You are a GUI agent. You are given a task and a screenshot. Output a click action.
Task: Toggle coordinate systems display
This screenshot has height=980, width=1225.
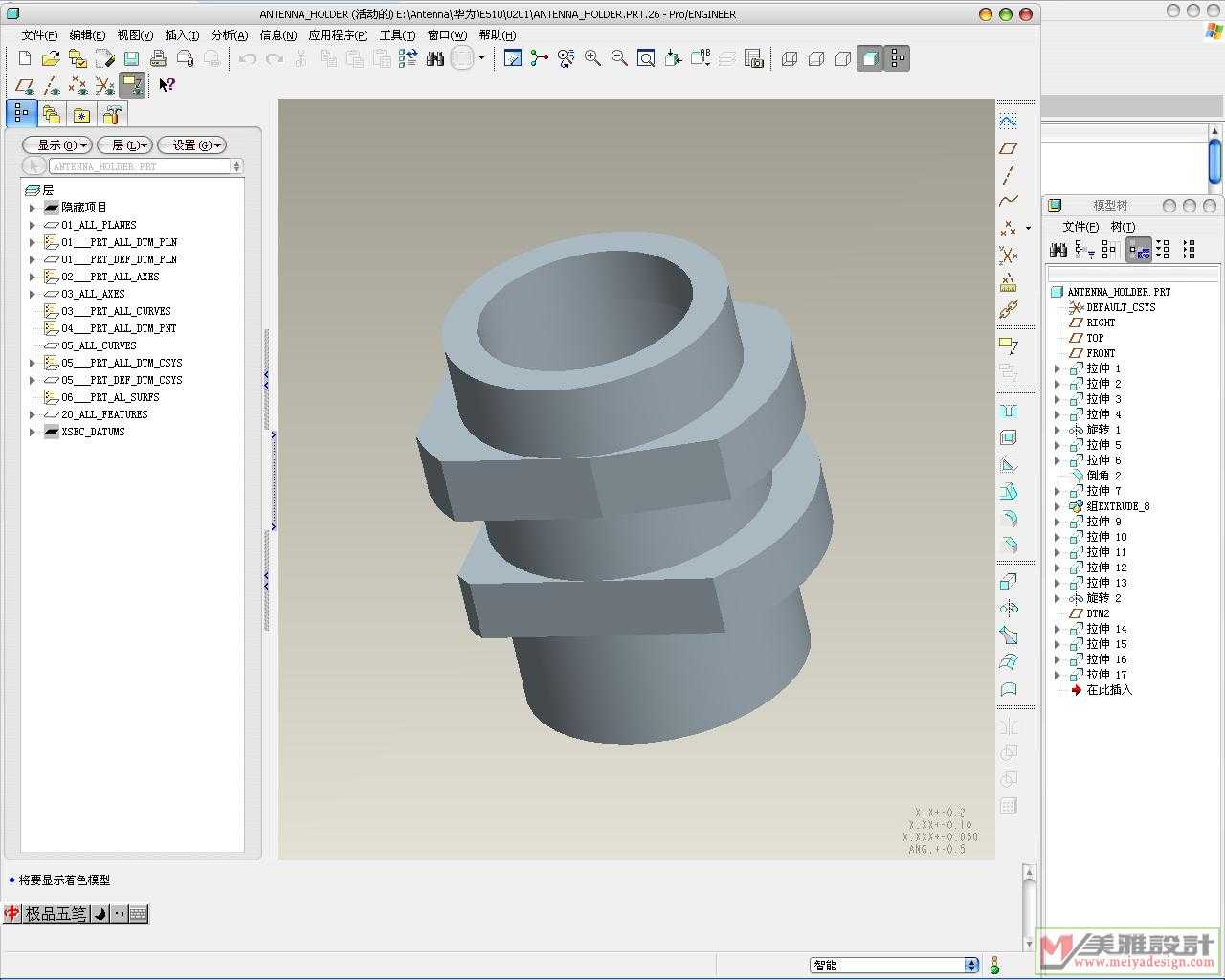(105, 85)
